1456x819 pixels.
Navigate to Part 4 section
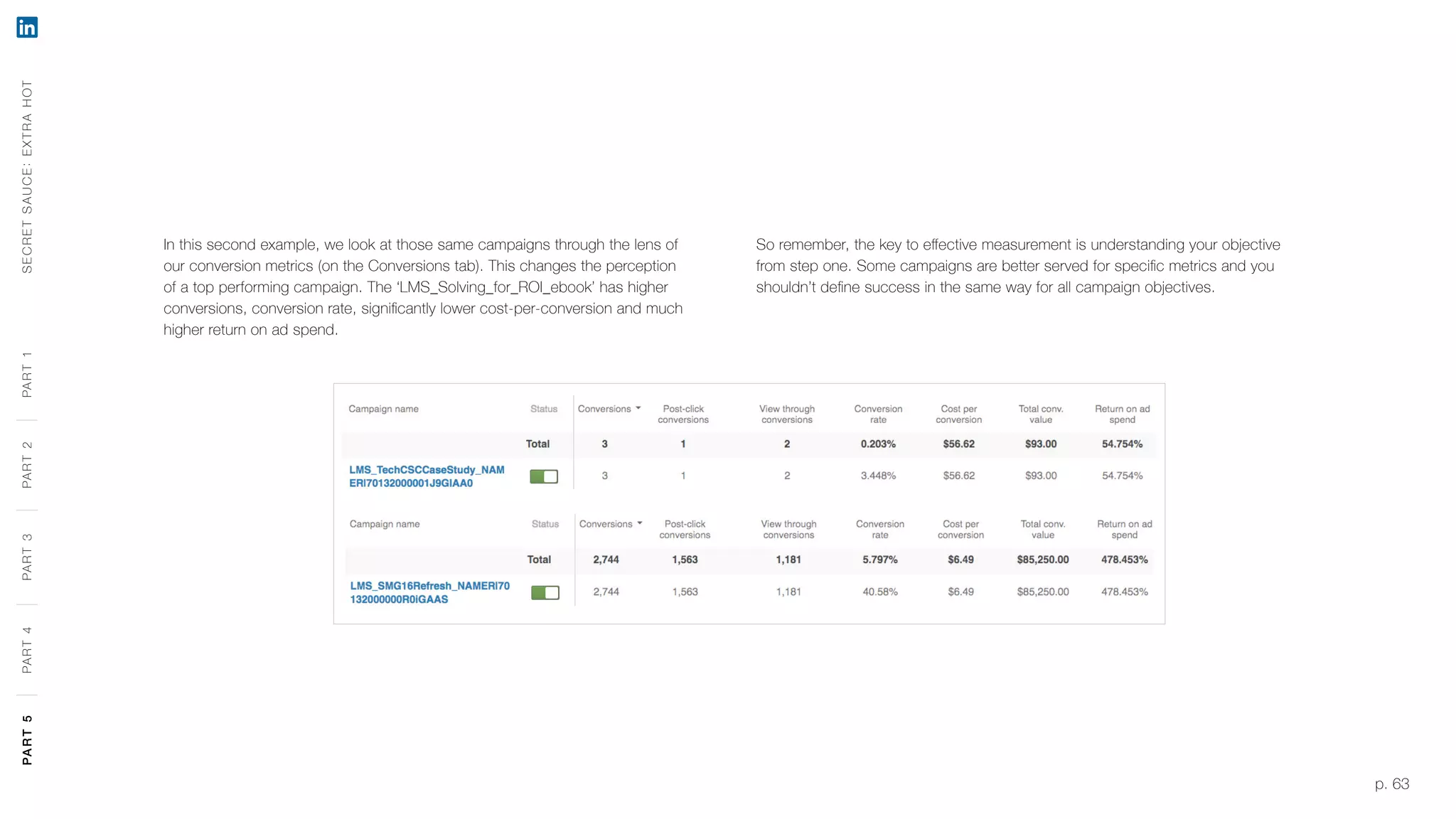(27, 650)
